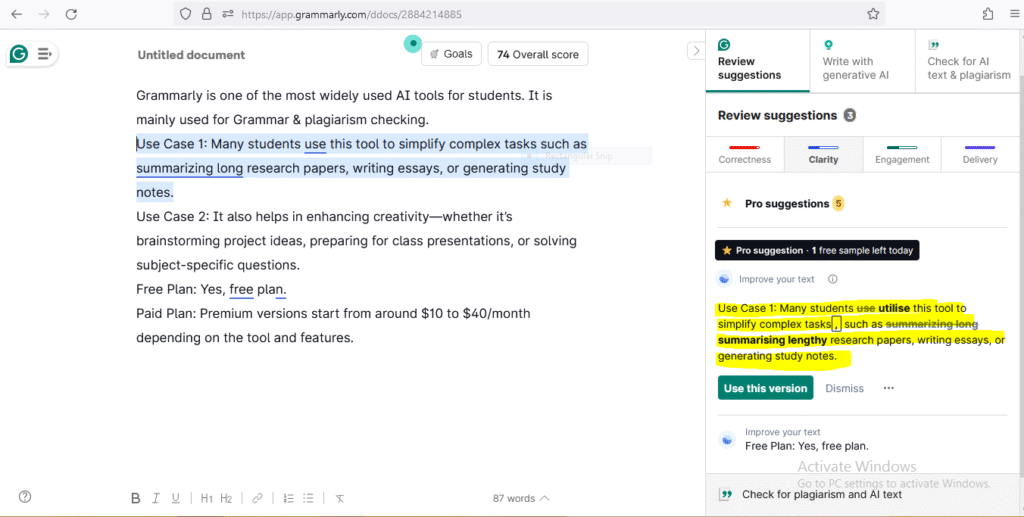Bookmark this page with star icon
Image resolution: width=1024 pixels, height=517 pixels.
coord(873,14)
